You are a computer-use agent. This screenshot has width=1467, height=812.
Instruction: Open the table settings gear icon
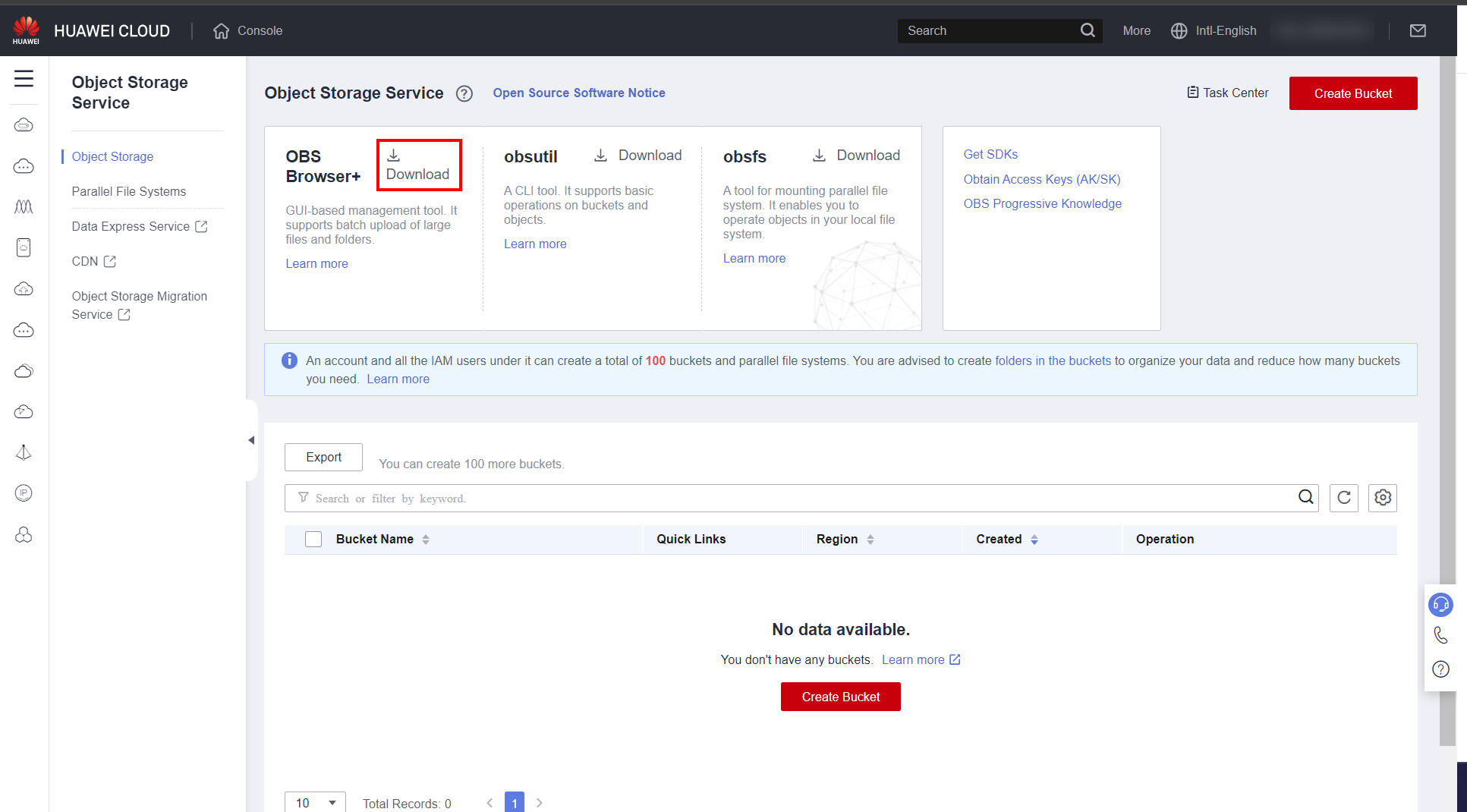1382,498
